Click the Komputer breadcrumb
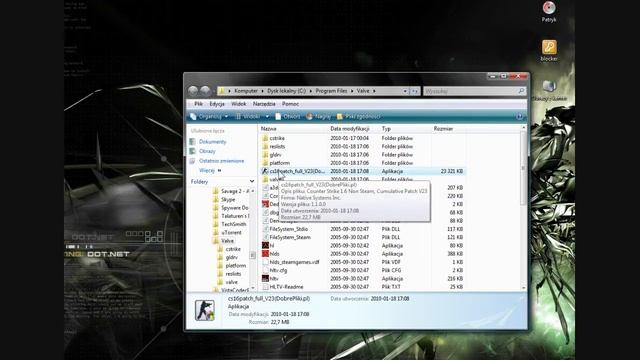 246,91
